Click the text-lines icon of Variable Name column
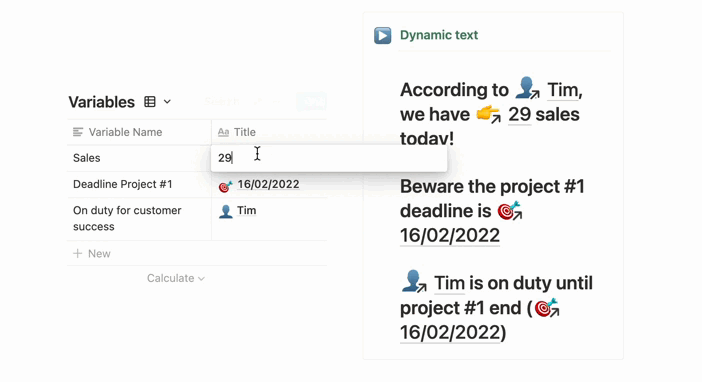 click(78, 132)
